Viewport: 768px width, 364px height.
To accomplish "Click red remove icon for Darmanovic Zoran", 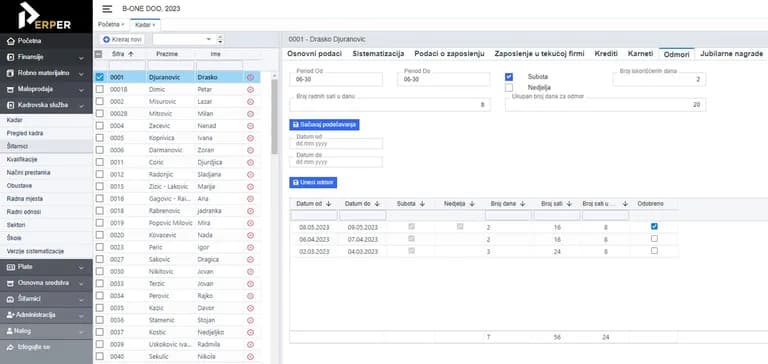I will coord(250,150).
